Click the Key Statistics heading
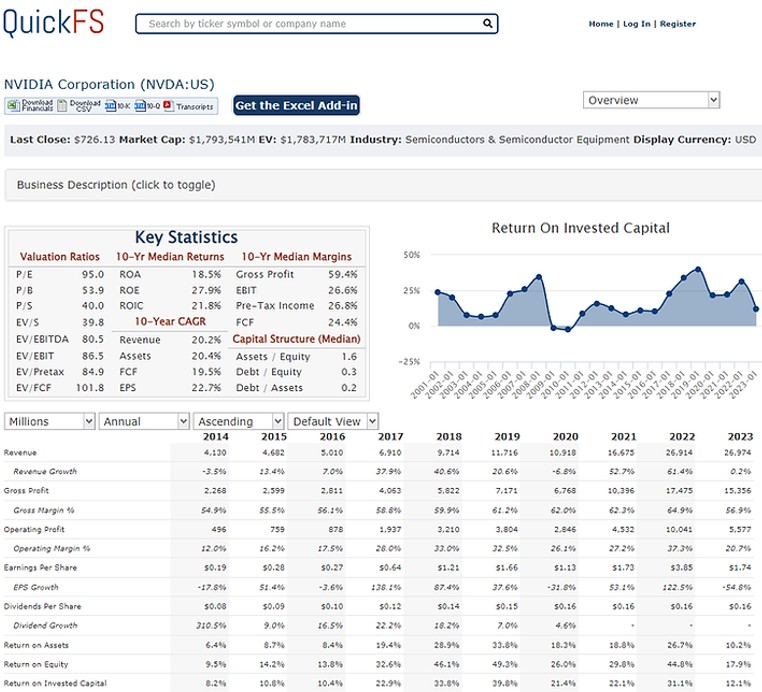 [187, 237]
